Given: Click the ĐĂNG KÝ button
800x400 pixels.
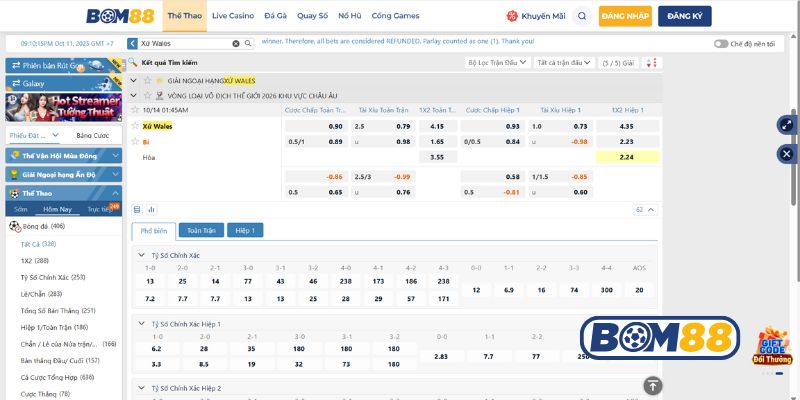Looking at the screenshot, I should click(682, 16).
